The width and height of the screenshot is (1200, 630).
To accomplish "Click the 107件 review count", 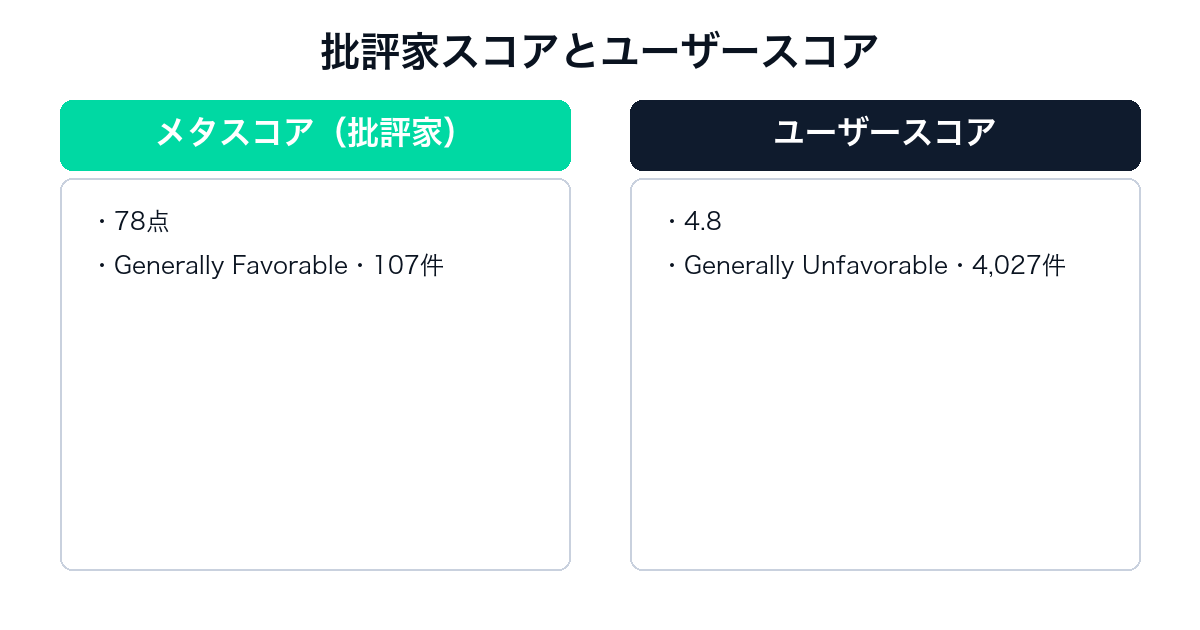I will pos(408,266).
